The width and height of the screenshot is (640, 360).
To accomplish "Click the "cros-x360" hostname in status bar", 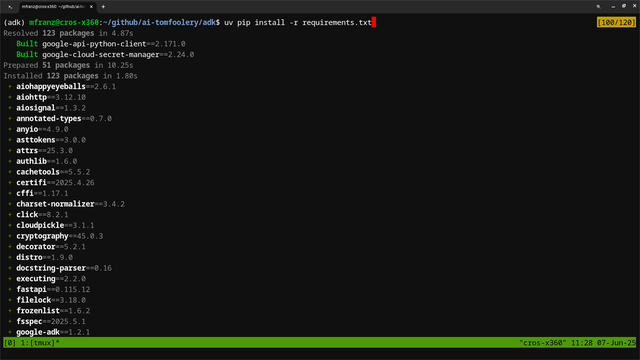I will click(x=543, y=343).
